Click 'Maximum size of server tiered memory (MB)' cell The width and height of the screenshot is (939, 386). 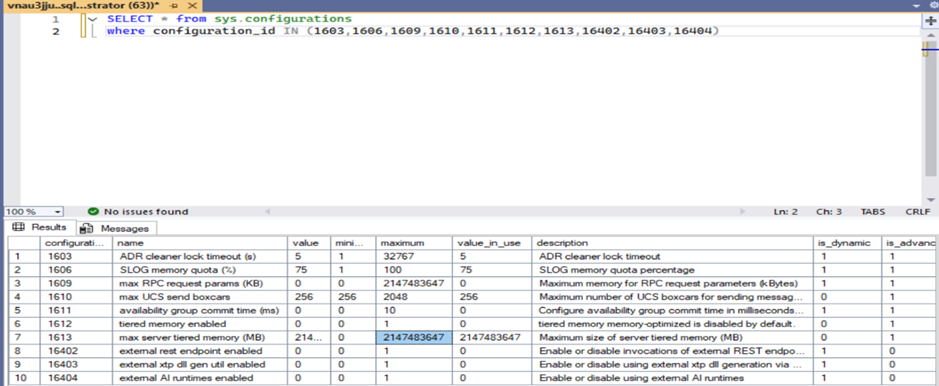[x=673, y=338]
